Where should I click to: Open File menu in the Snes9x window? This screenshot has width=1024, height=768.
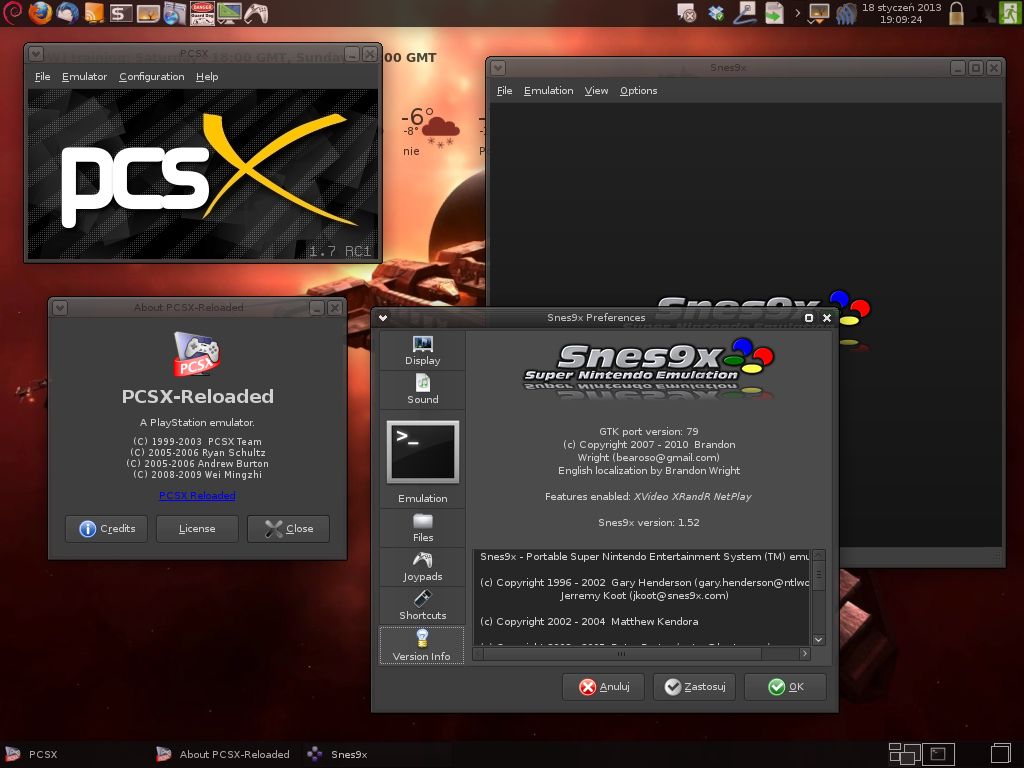(x=504, y=91)
